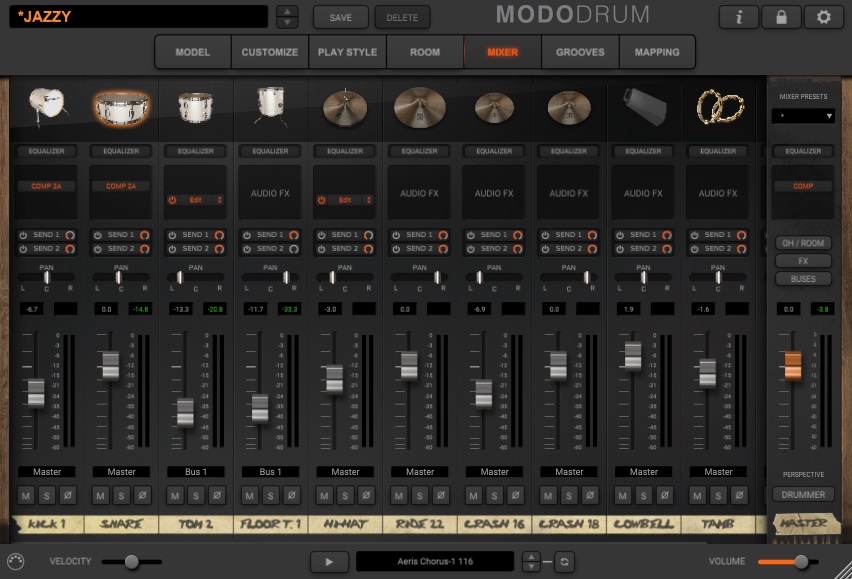
Task: Click the Tambourine instrument icon
Action: point(718,105)
